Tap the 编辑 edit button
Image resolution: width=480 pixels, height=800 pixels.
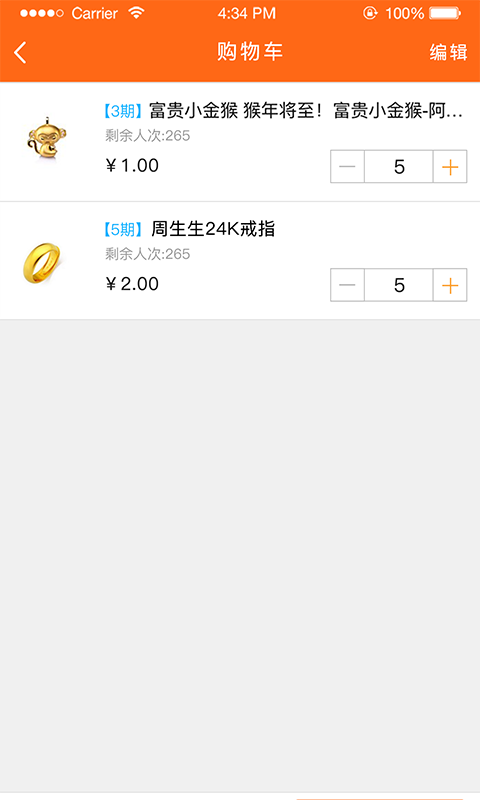448,52
